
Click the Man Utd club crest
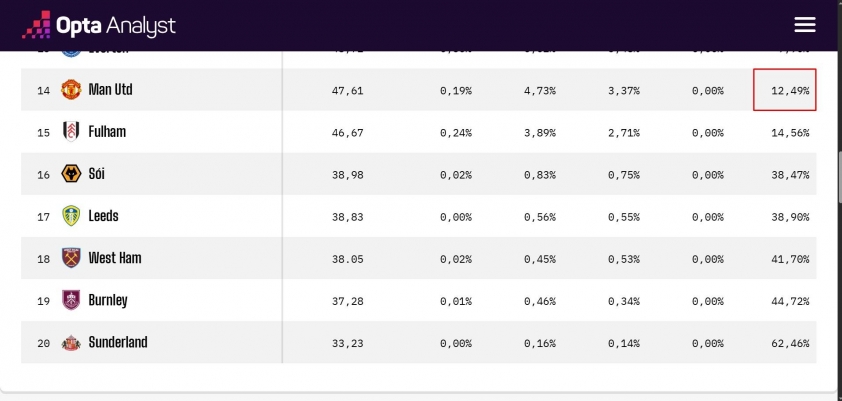[71, 90]
